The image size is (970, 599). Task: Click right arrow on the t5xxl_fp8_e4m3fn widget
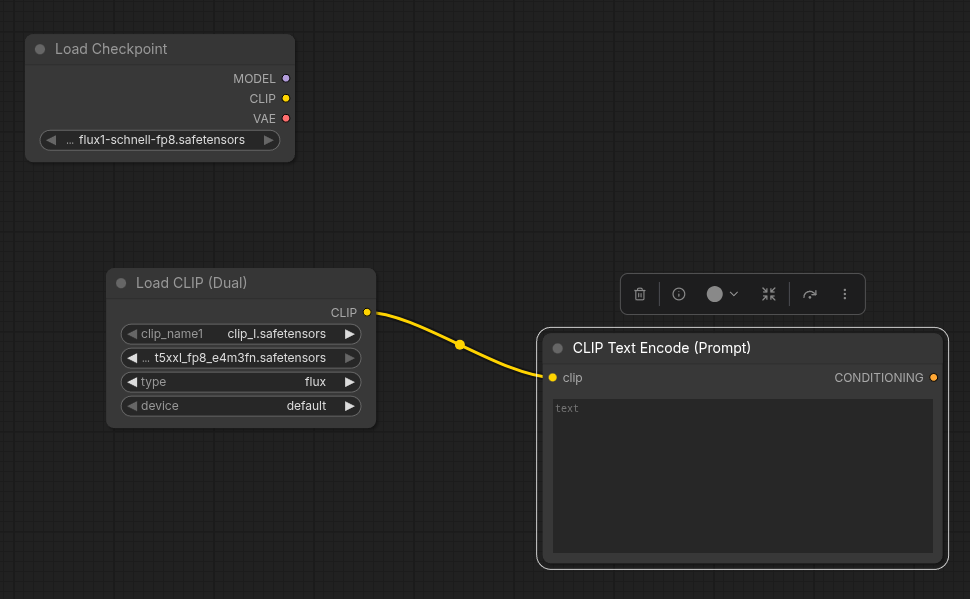pyautogui.click(x=350, y=358)
